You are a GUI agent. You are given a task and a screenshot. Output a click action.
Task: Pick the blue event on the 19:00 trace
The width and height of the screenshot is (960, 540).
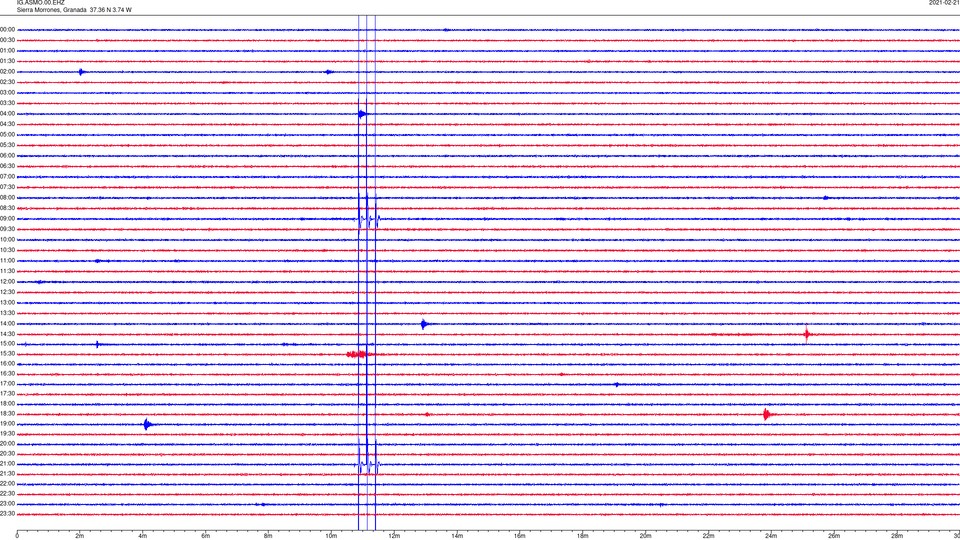pos(147,424)
